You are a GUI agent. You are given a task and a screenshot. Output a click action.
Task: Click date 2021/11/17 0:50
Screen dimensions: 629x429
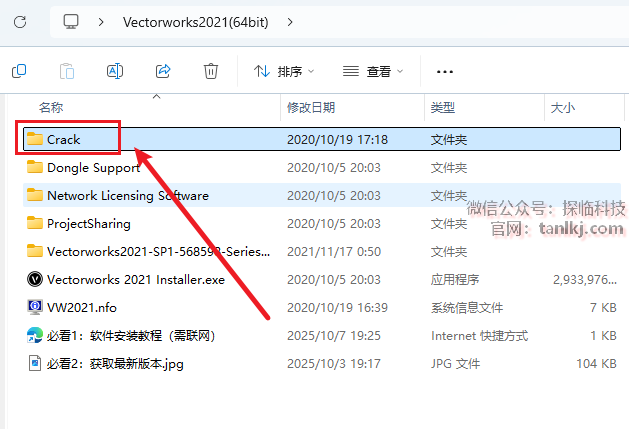coord(334,252)
